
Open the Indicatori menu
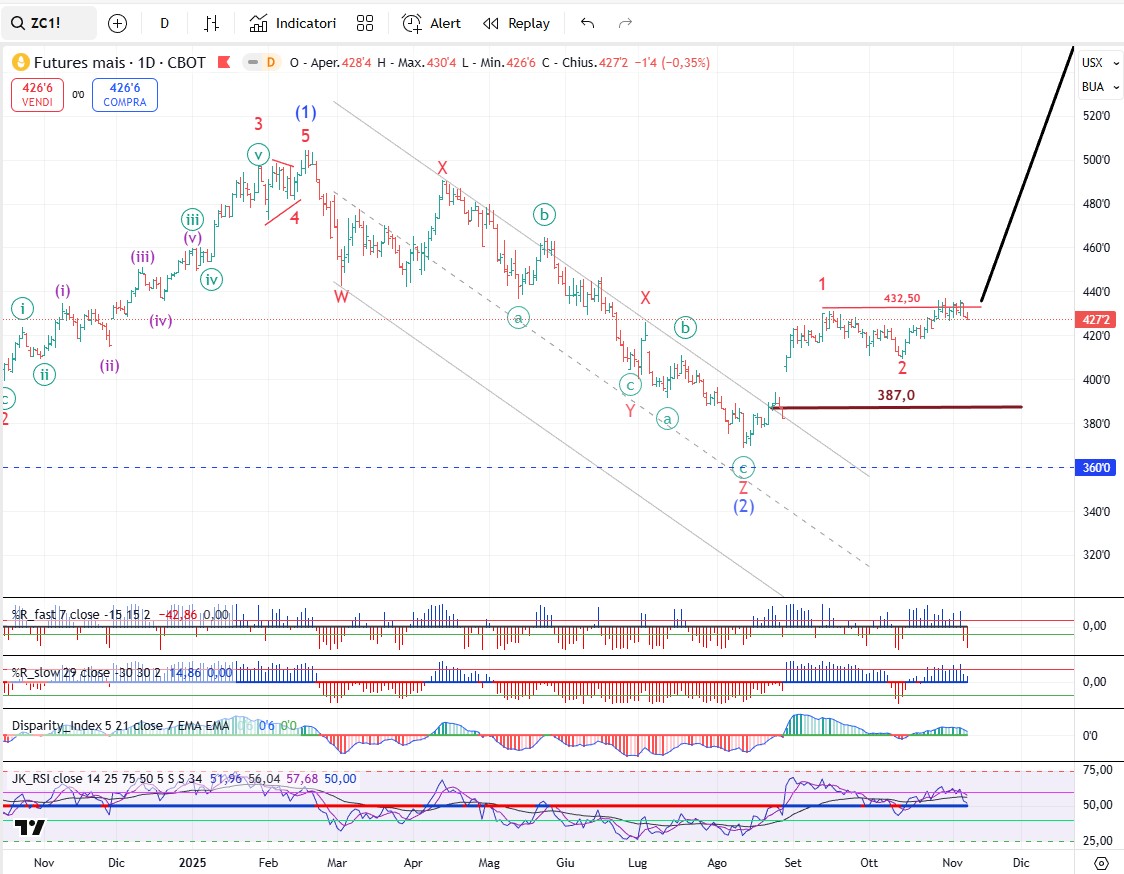pyautogui.click(x=293, y=23)
